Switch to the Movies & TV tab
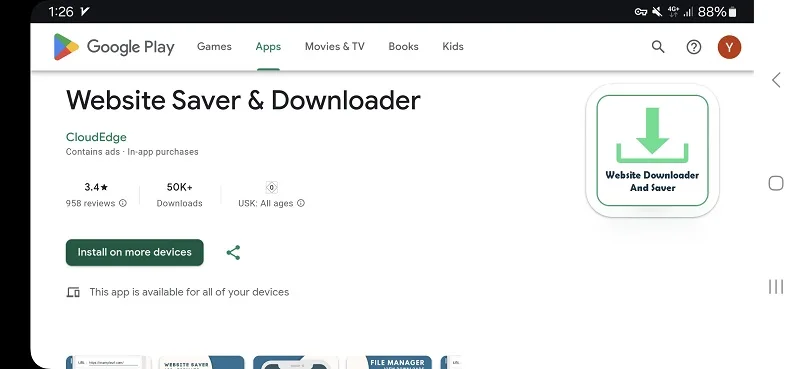 click(x=335, y=46)
